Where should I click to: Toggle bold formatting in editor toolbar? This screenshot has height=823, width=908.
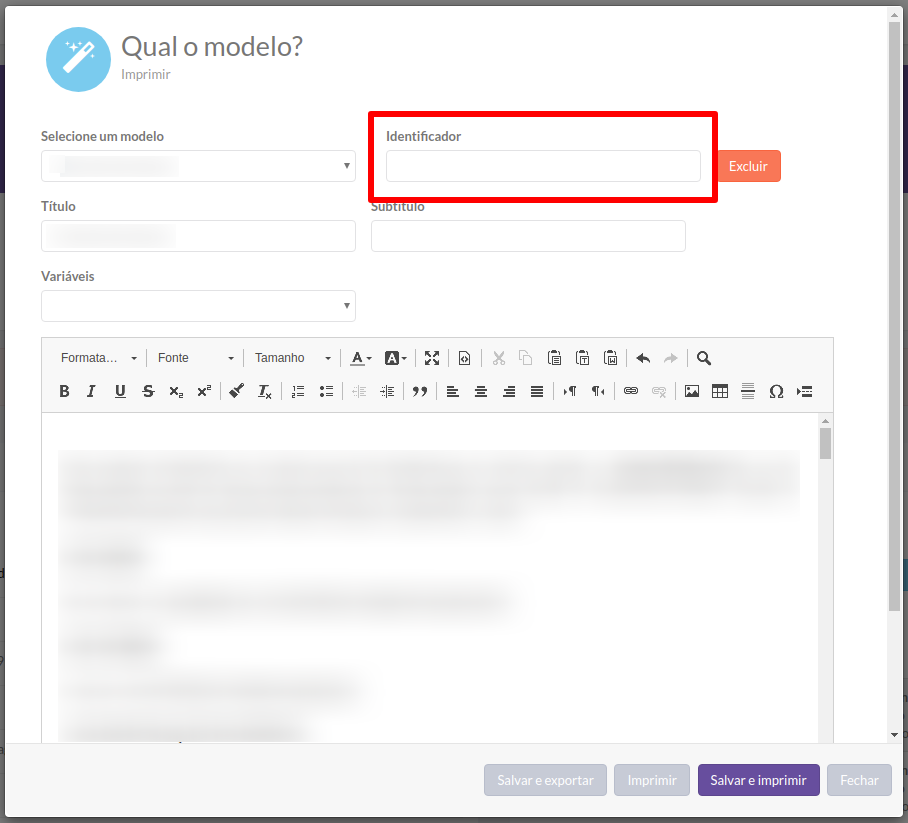64,392
